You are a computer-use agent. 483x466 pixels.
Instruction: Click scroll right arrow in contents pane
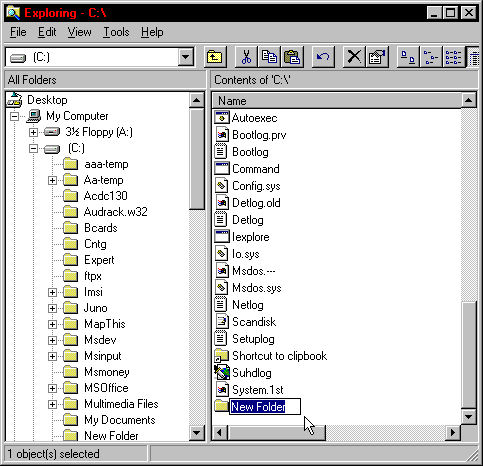click(x=453, y=433)
